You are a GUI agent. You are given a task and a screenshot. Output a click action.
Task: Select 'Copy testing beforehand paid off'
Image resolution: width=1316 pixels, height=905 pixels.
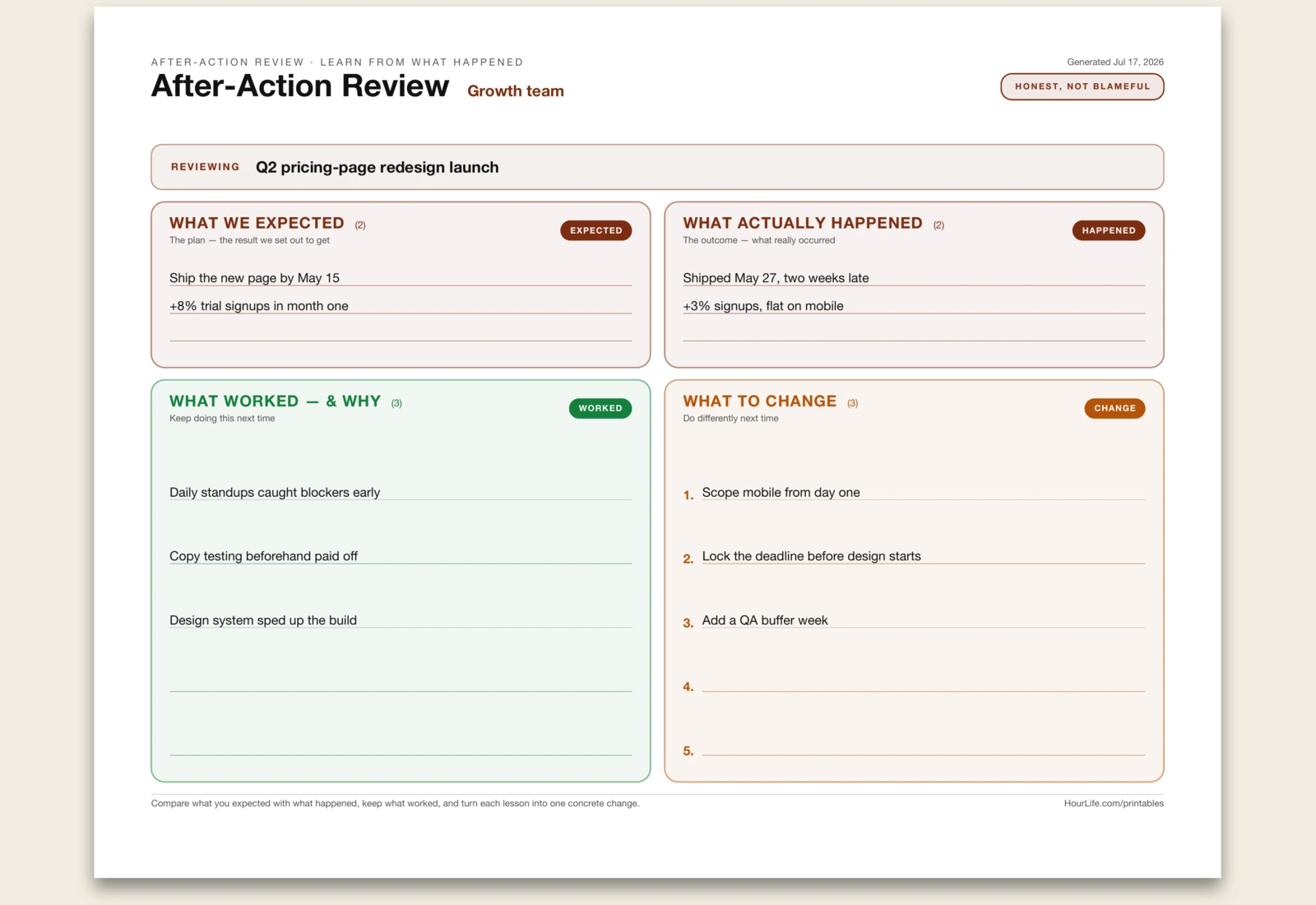click(x=263, y=556)
